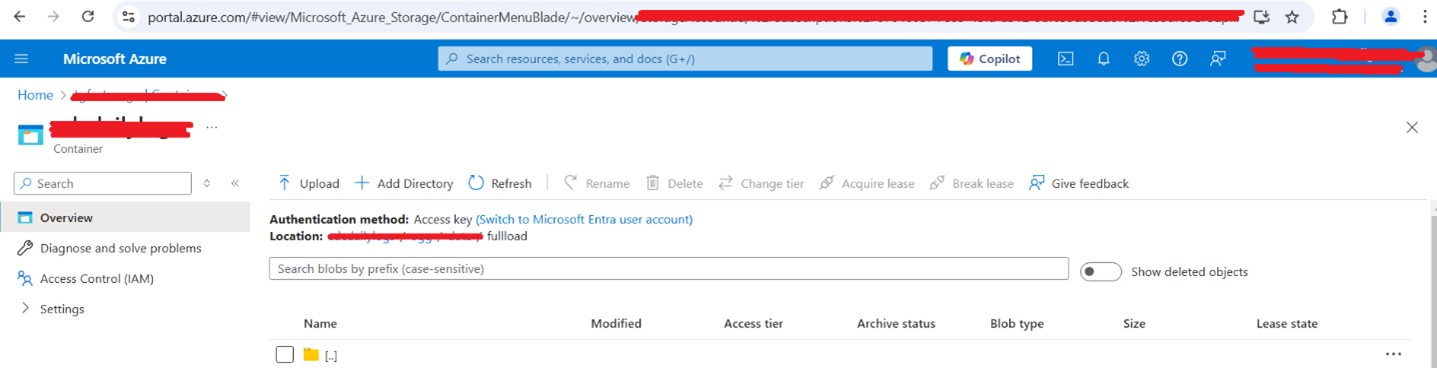Open the Chrome three-dot menu
The image size is (1437, 368).
click(x=1424, y=17)
